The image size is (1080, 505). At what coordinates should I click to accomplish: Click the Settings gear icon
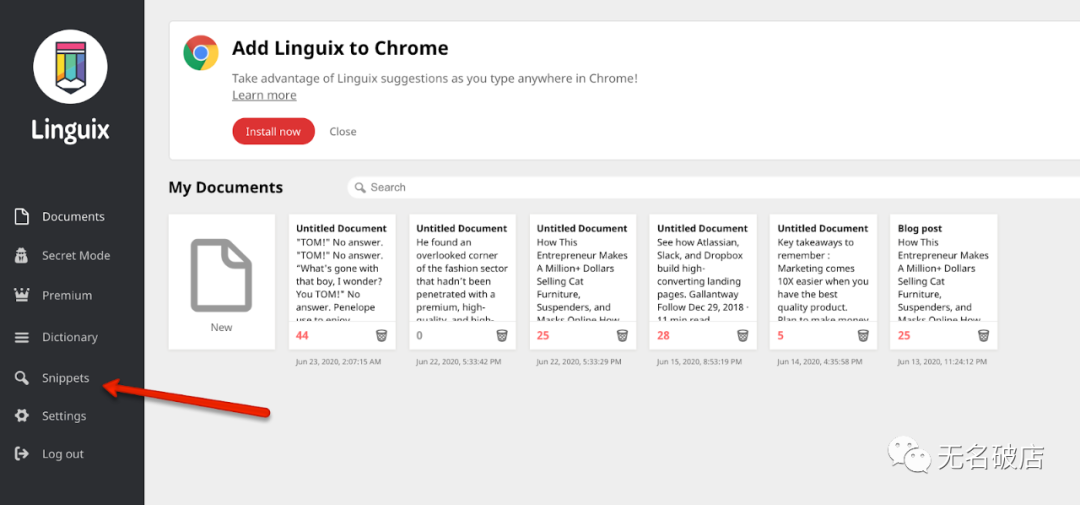(22, 415)
